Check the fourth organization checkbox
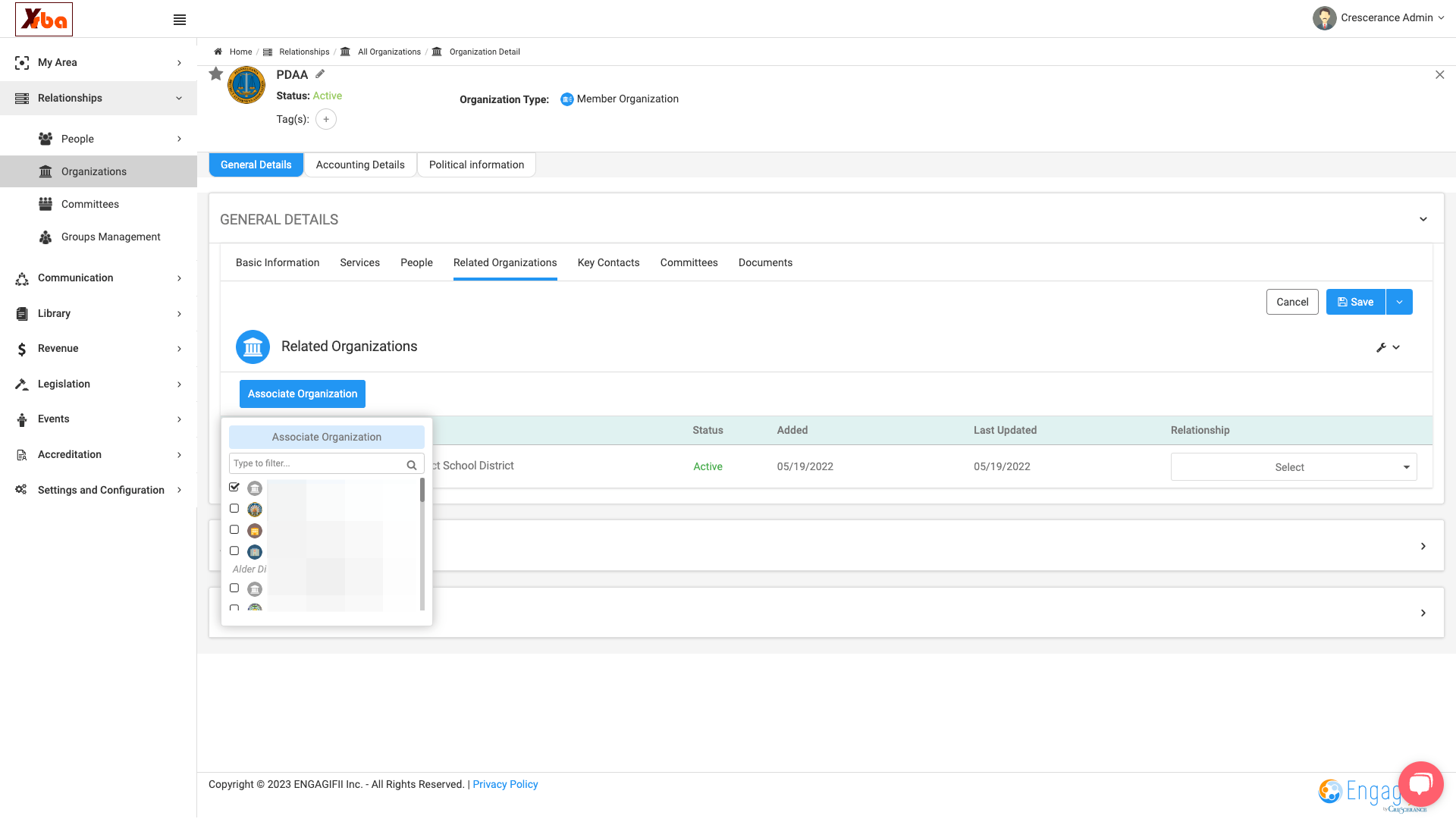Screen dimensions: 1456x819 234,551
